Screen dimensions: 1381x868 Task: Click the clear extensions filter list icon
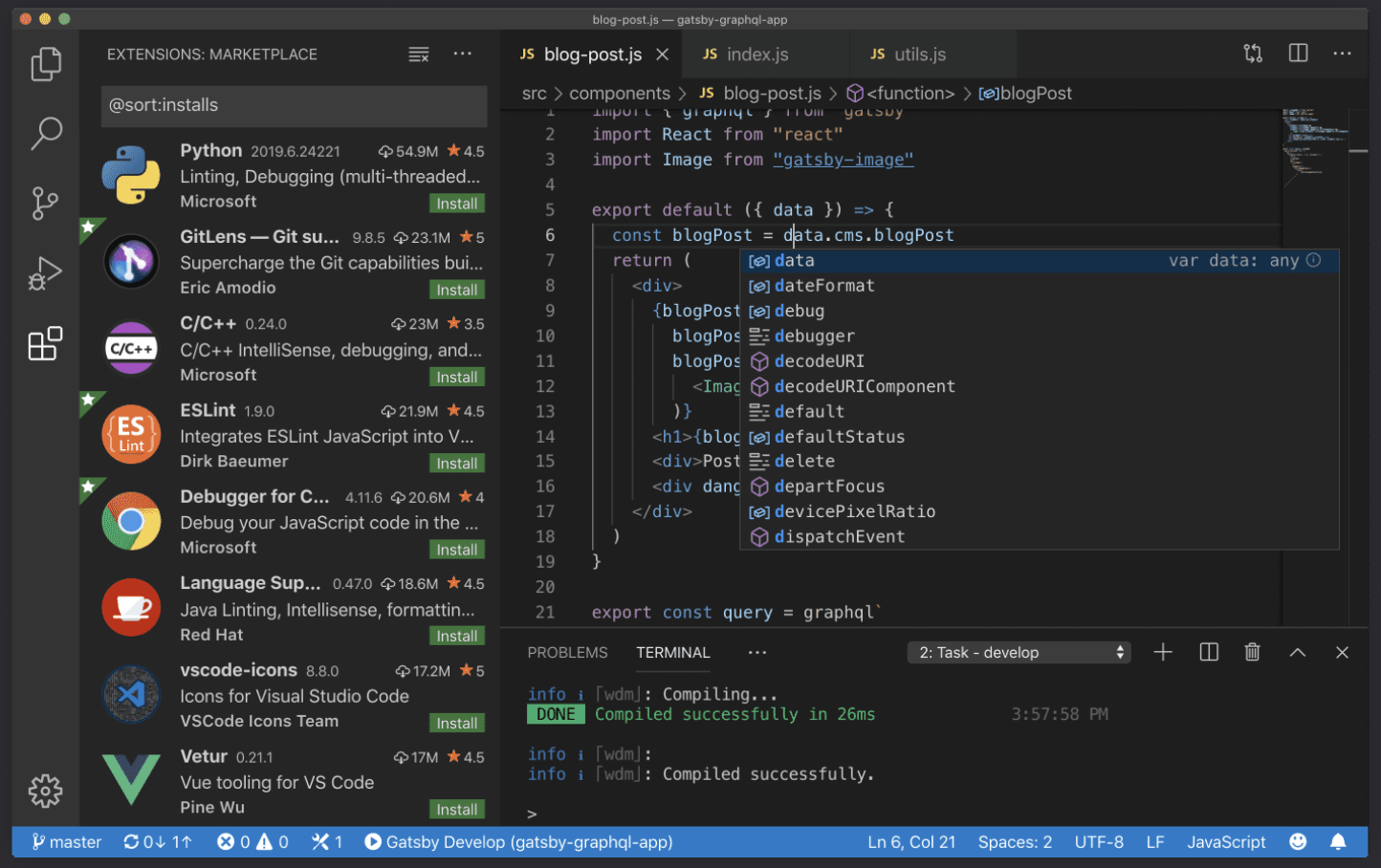click(x=419, y=54)
